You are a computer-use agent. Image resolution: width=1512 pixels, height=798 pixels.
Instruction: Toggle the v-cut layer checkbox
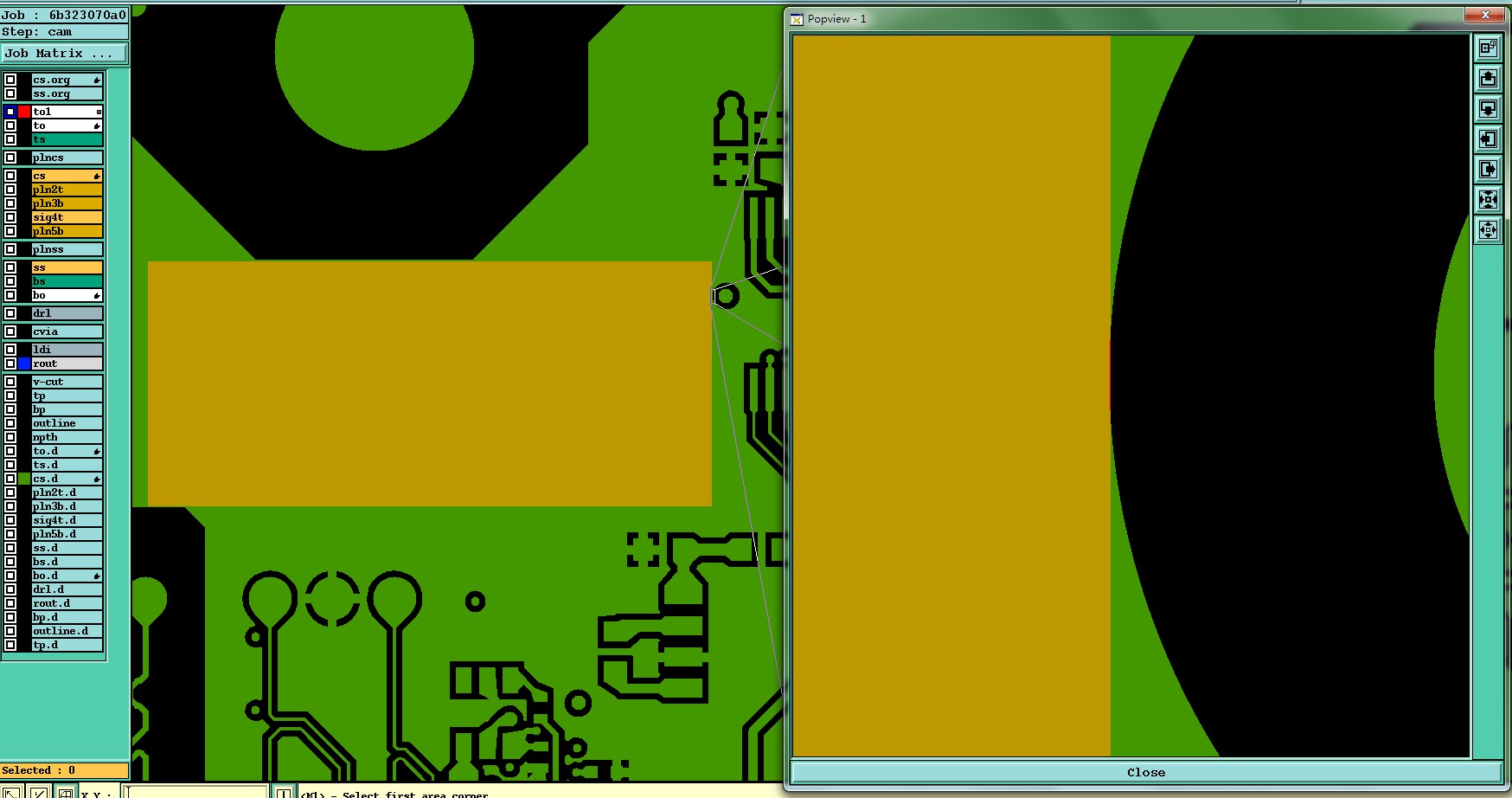[x=10, y=382]
